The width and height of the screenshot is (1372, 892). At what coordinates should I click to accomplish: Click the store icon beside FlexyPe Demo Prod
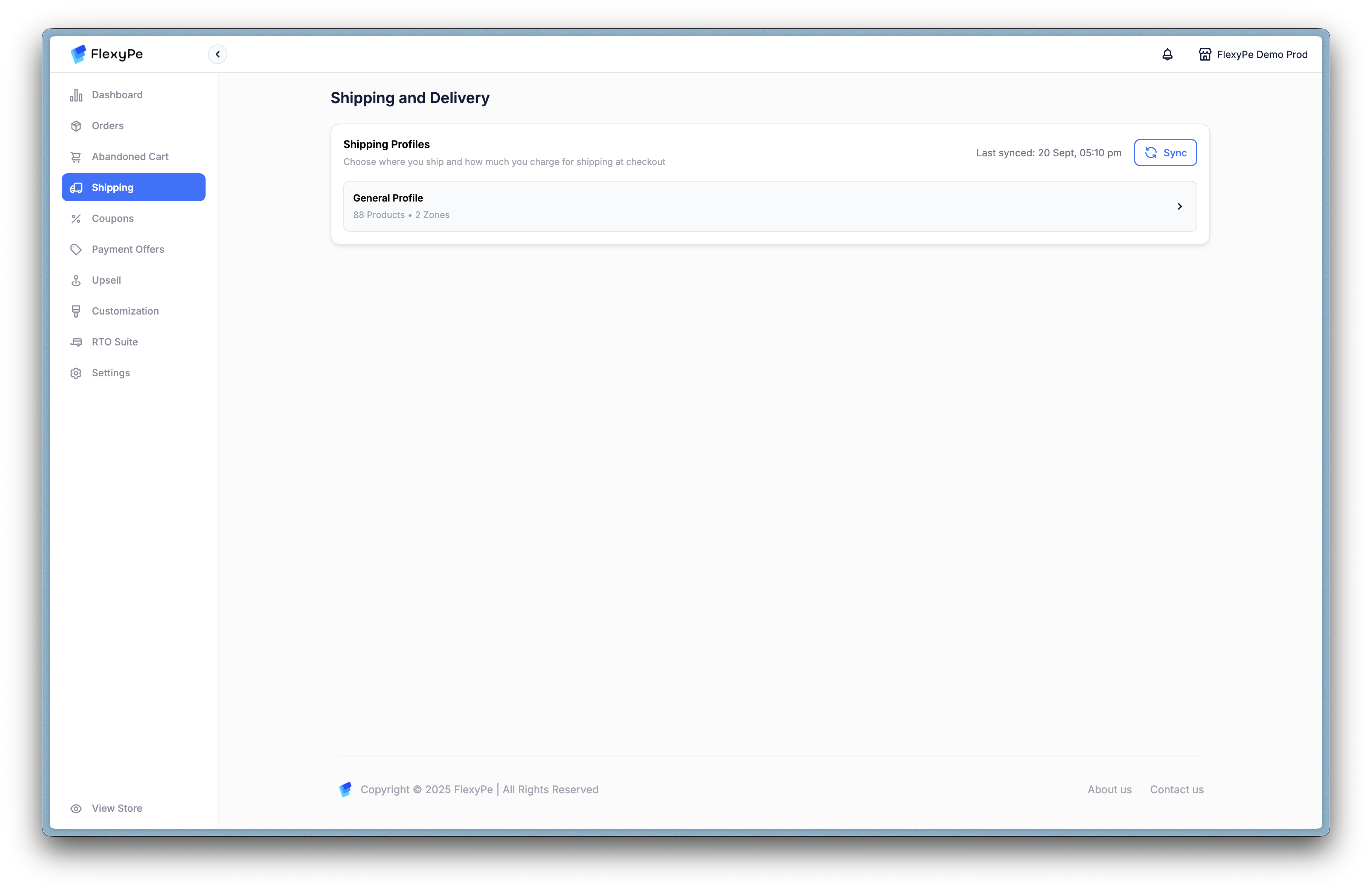pos(1204,54)
